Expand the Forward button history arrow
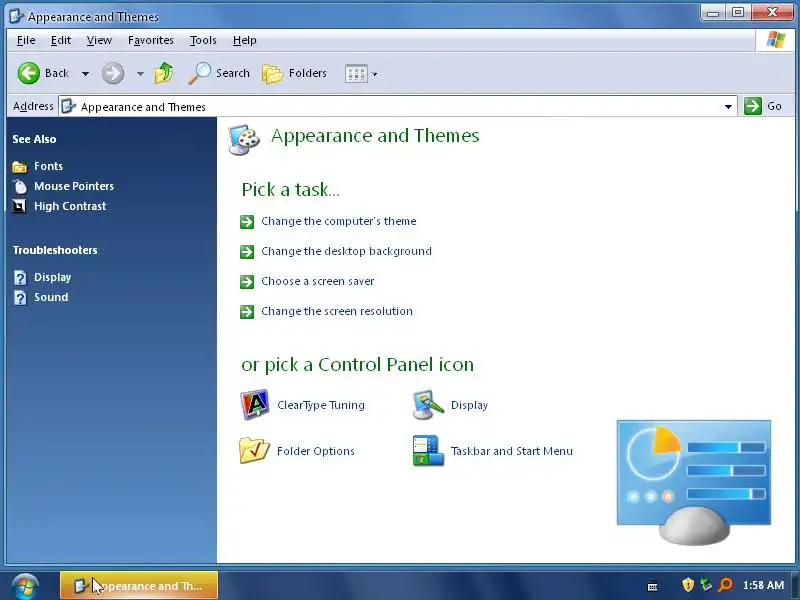 (140, 74)
